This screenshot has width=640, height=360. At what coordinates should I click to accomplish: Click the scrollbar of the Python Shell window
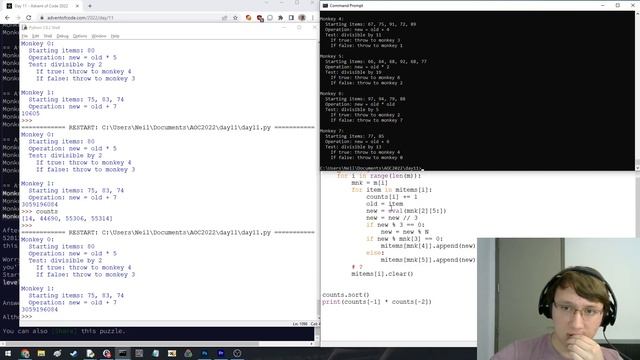(317, 180)
